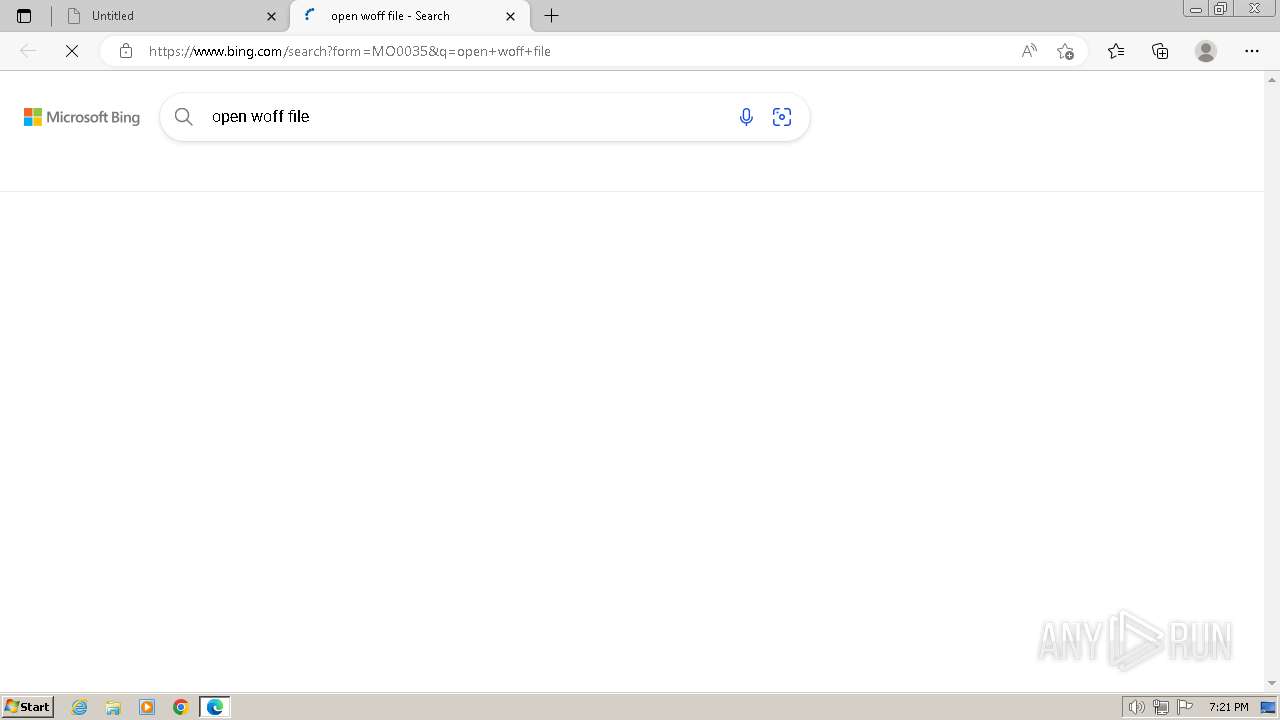Stop loading the page
1280x720 pixels.
click(72, 51)
